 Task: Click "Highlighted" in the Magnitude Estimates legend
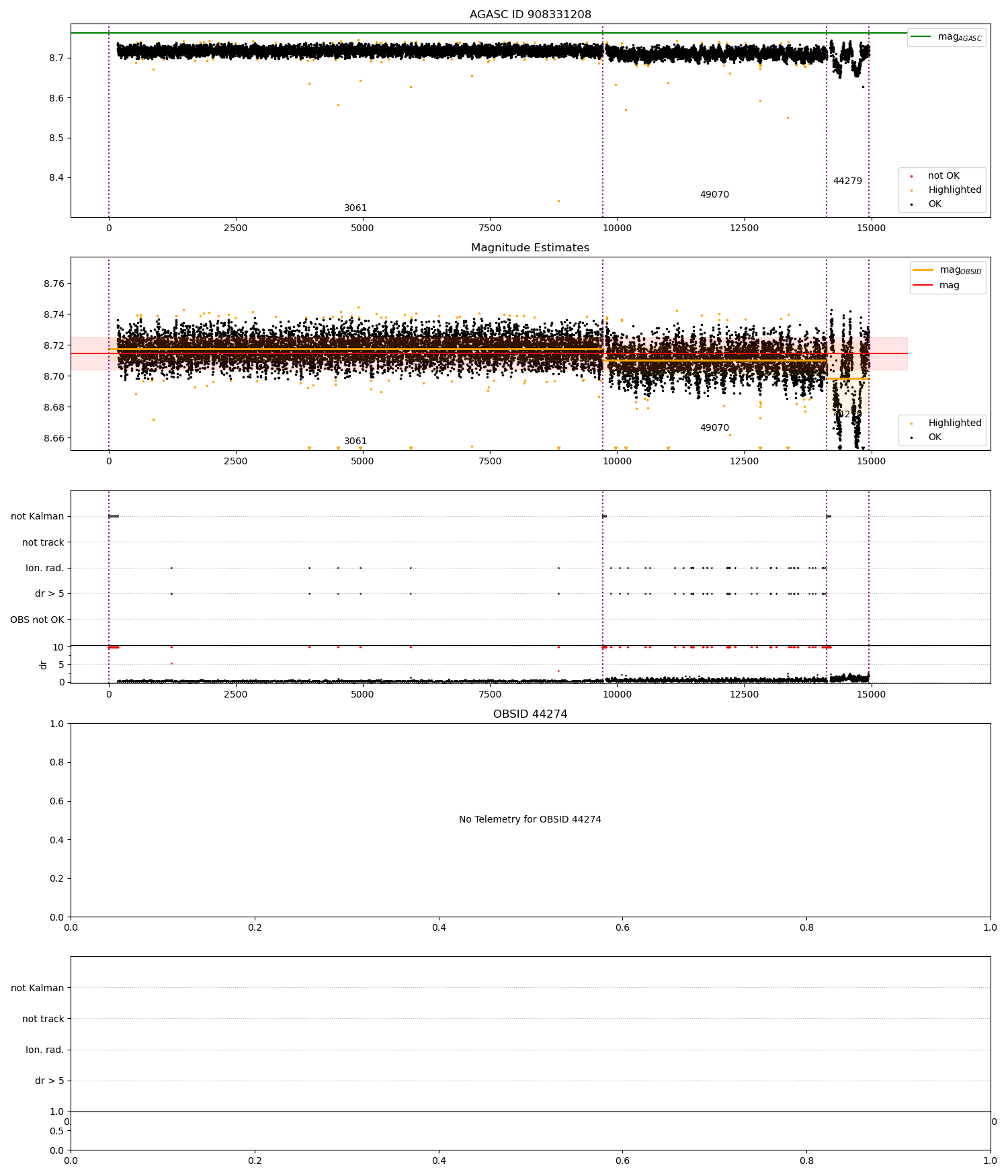point(955,423)
